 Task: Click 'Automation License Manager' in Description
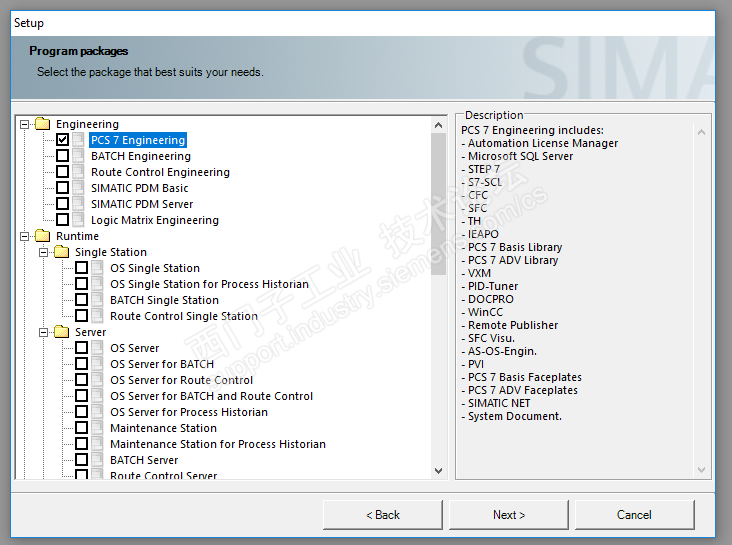543,143
